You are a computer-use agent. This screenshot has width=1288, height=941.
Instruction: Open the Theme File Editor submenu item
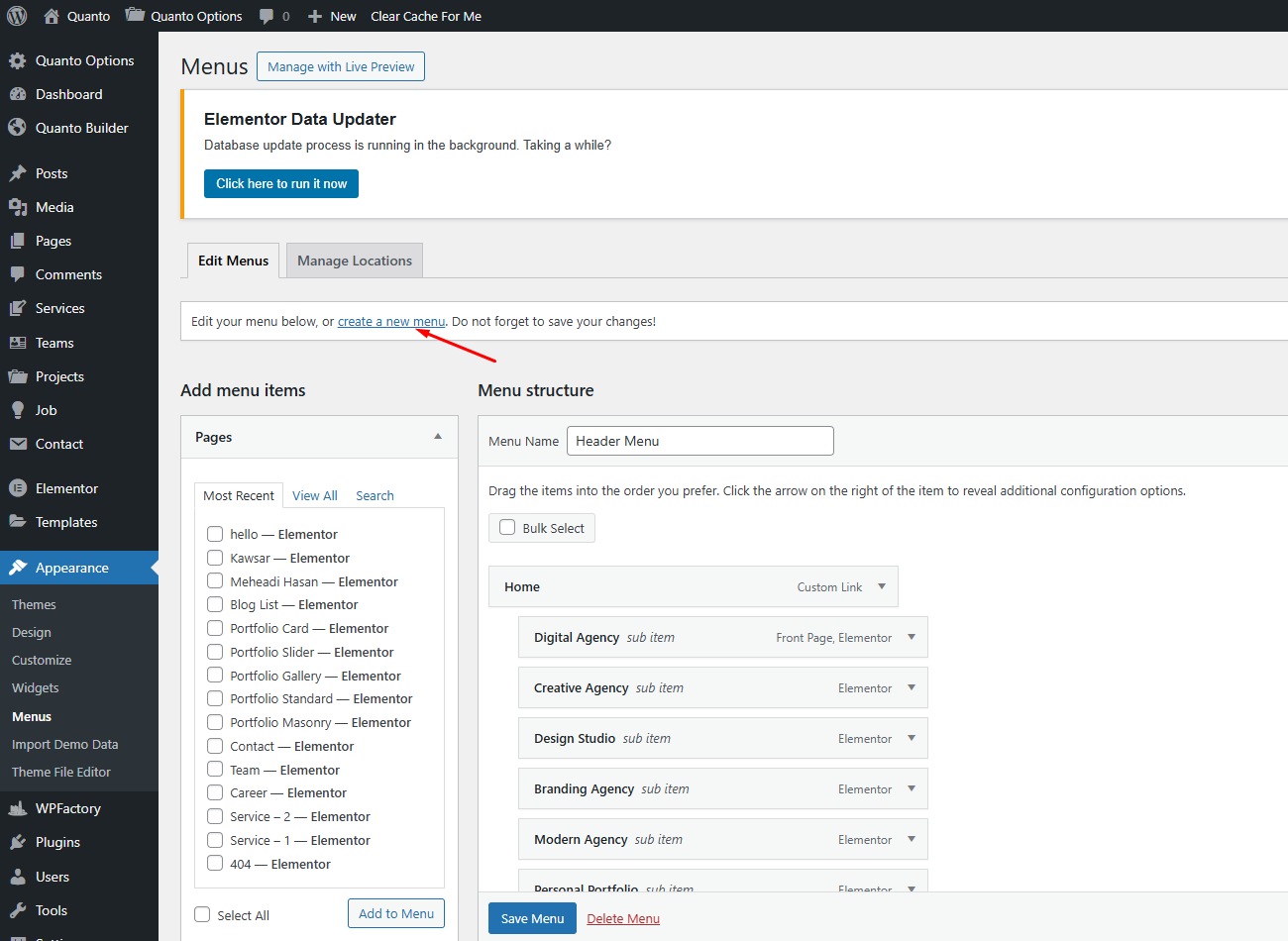(61, 772)
